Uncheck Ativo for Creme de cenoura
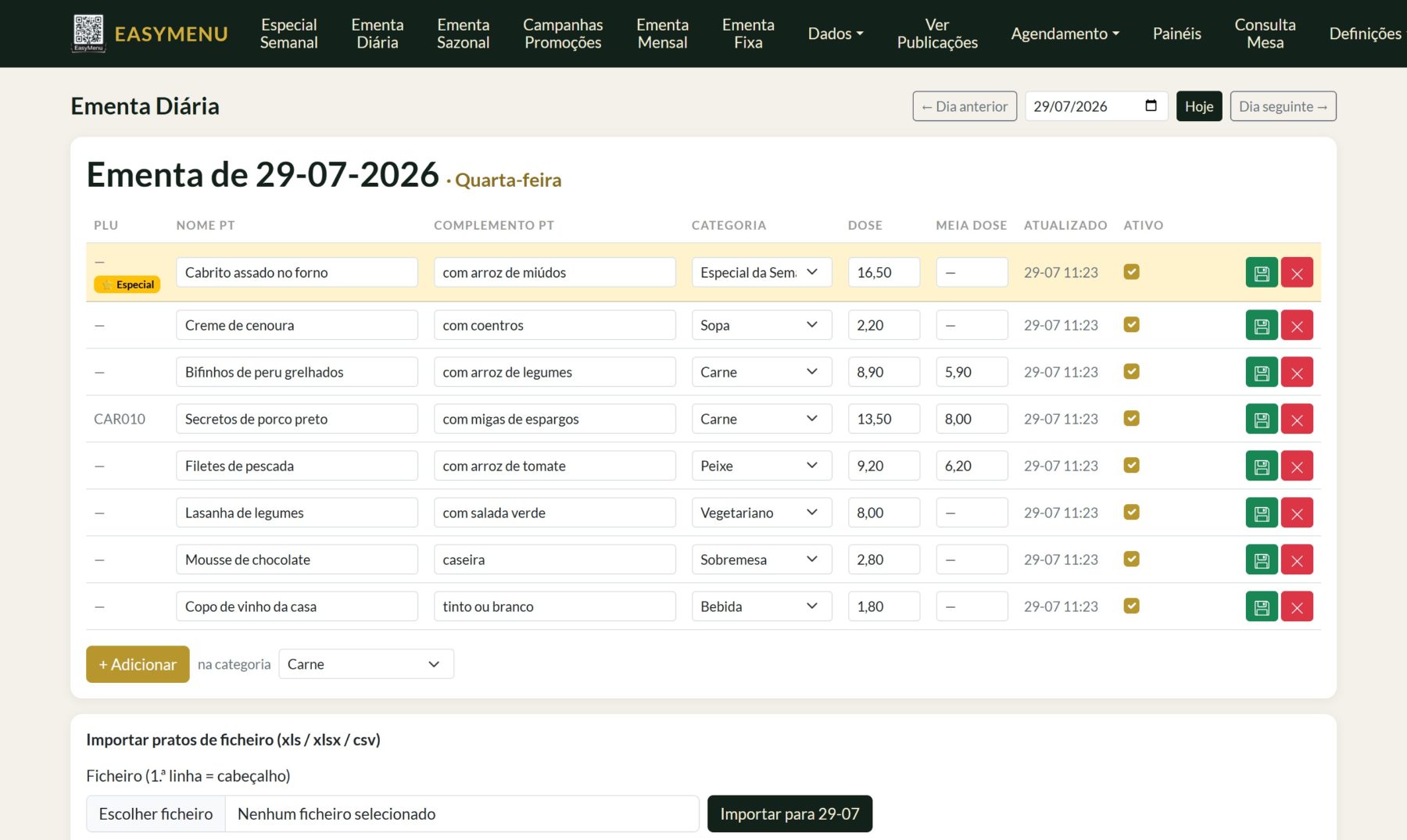This screenshot has width=1407, height=840. tap(1131, 324)
